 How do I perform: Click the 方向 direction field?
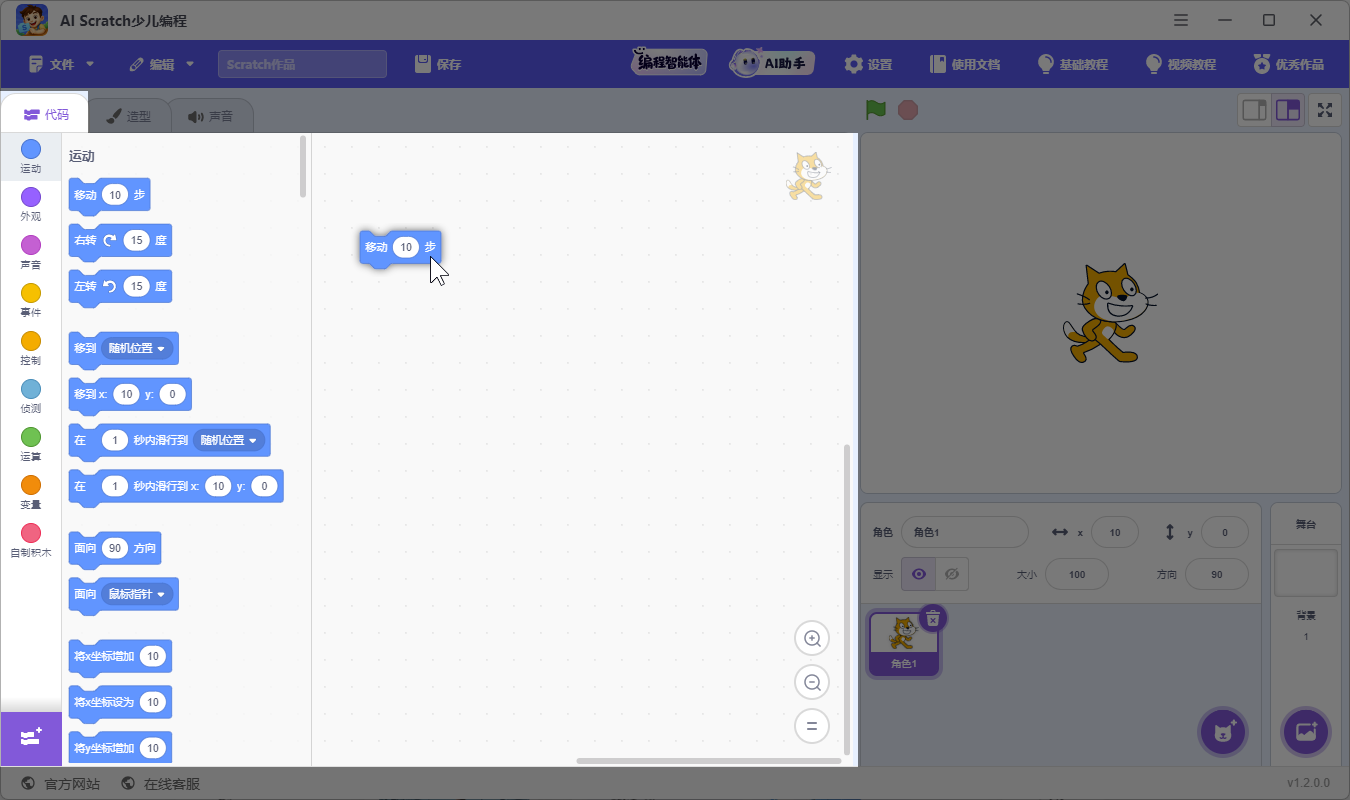pos(1216,575)
